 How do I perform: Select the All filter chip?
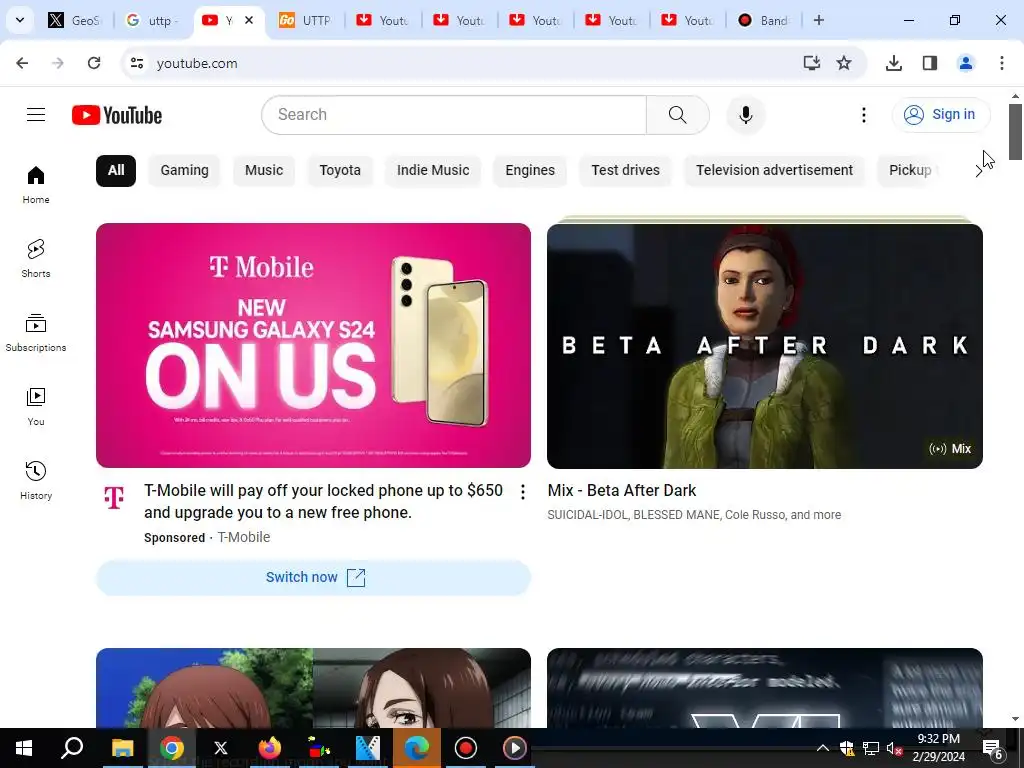116,170
